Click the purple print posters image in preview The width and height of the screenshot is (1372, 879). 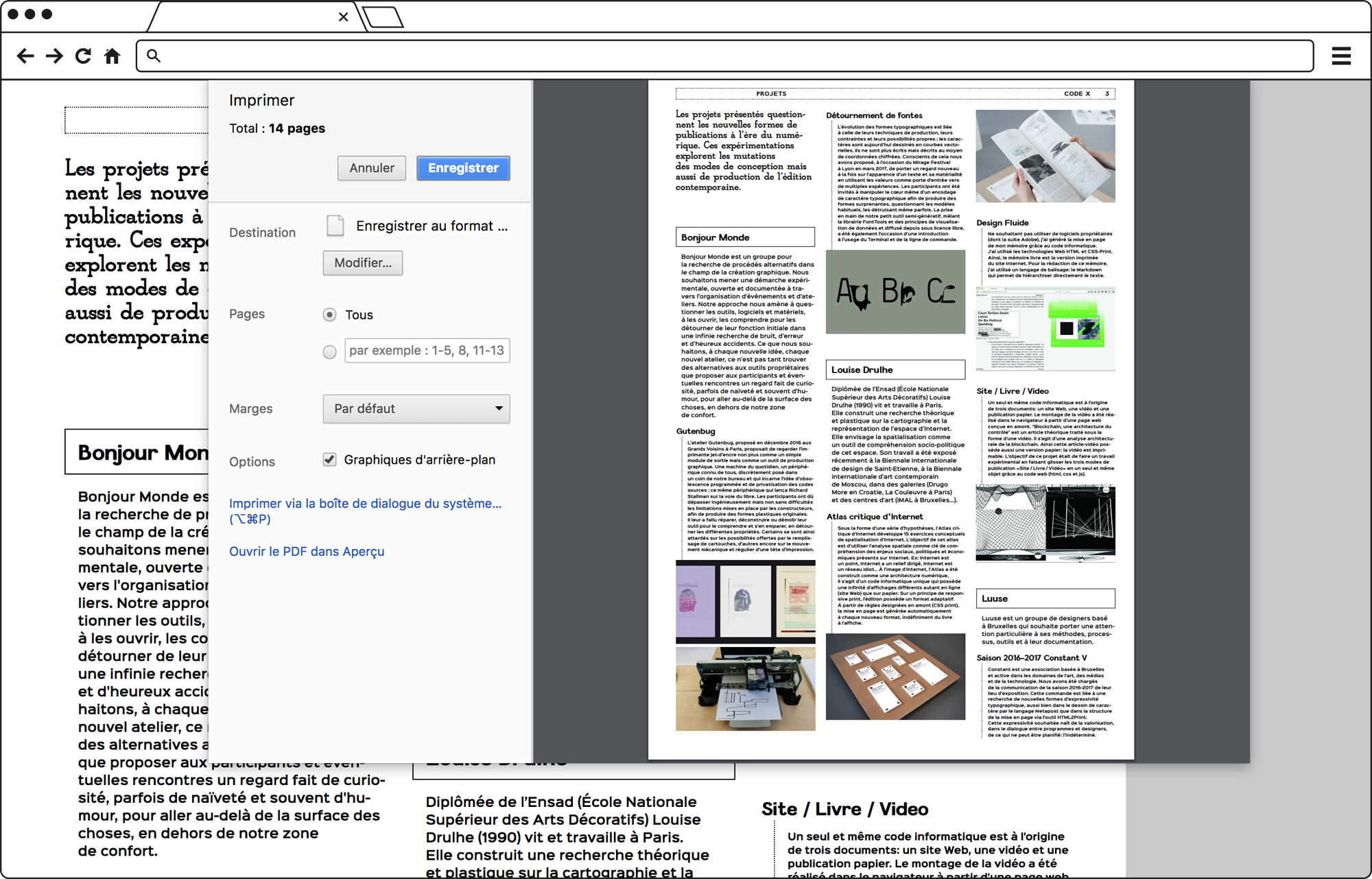click(x=746, y=602)
